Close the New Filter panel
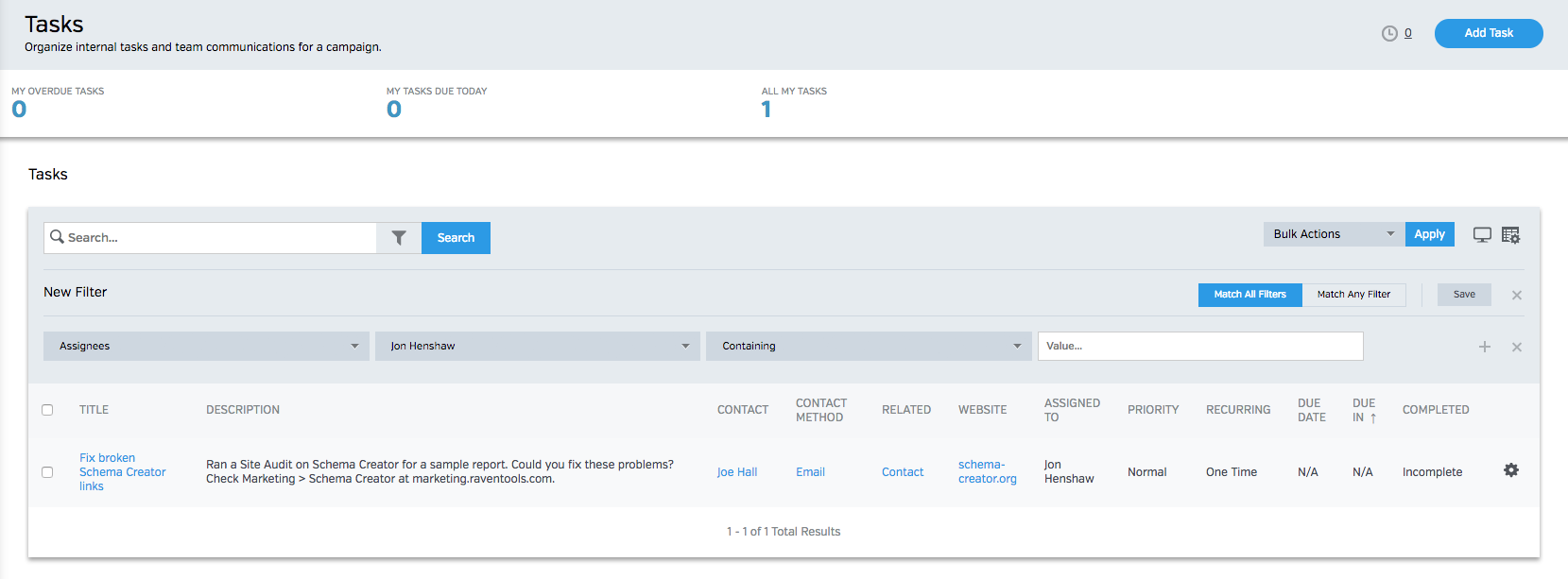Image resolution: width=1568 pixels, height=579 pixels. tap(1516, 296)
